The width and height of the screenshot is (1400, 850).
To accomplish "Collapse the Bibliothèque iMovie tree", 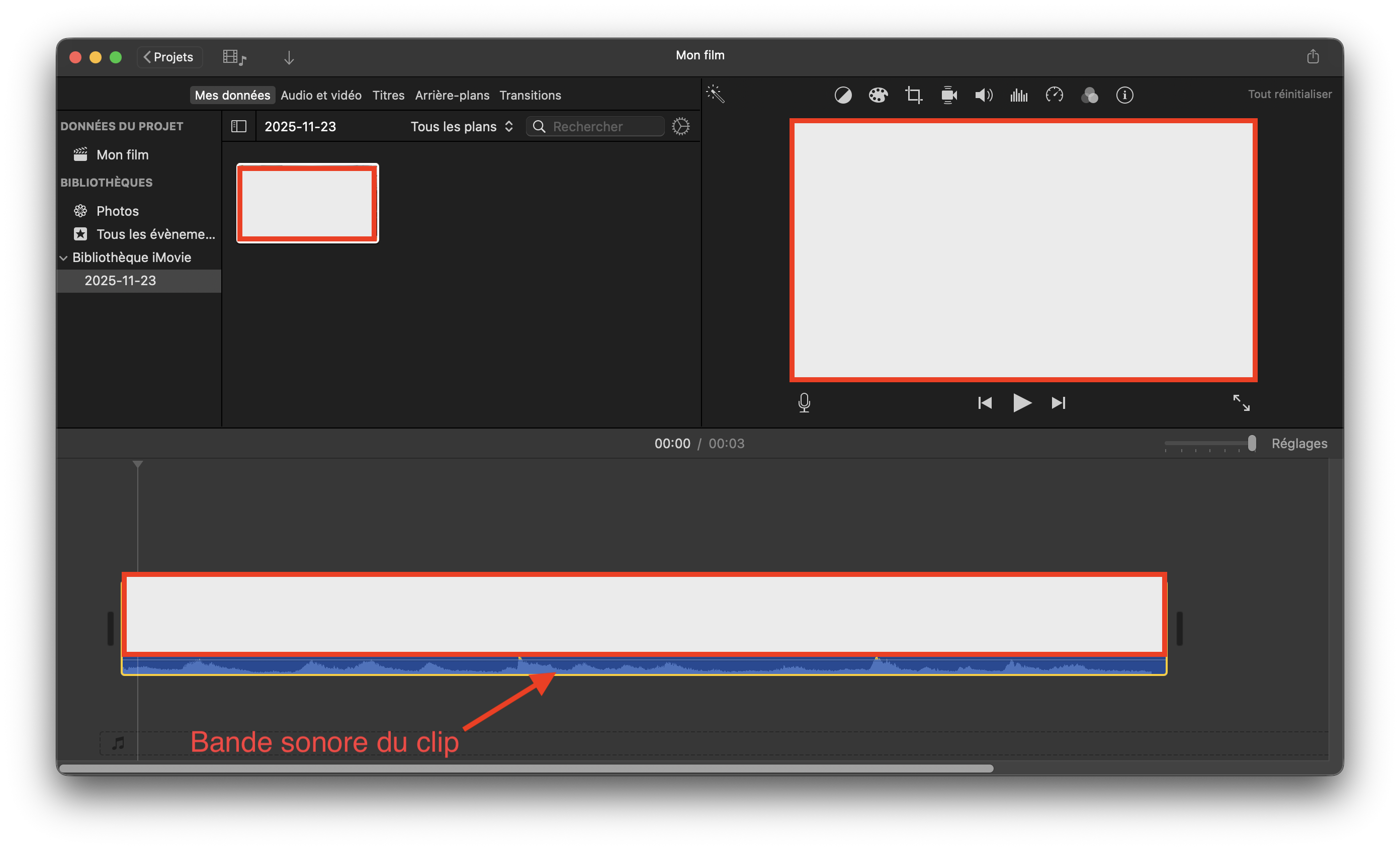I will (x=64, y=258).
